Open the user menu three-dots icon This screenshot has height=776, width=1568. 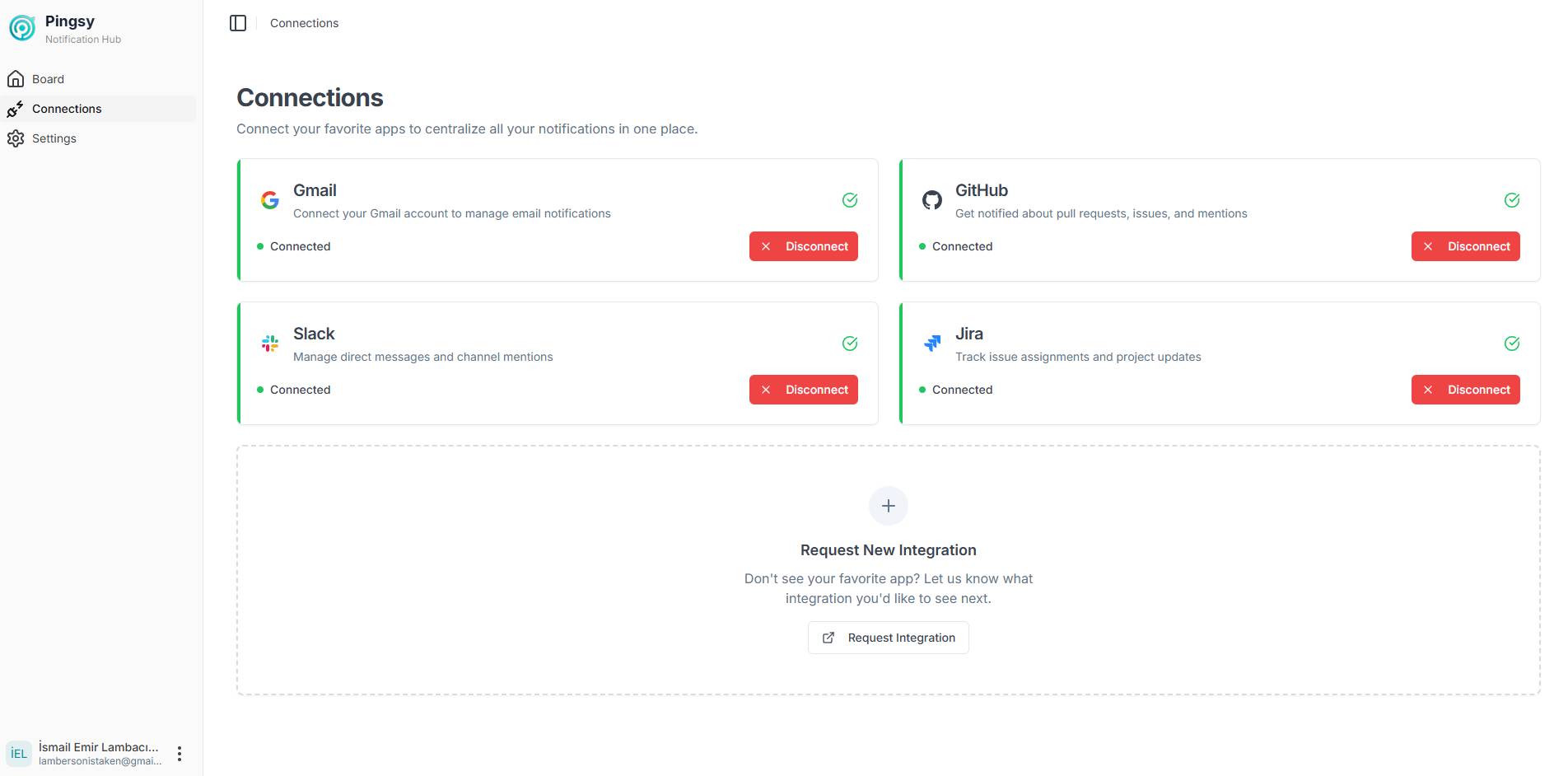(x=180, y=754)
